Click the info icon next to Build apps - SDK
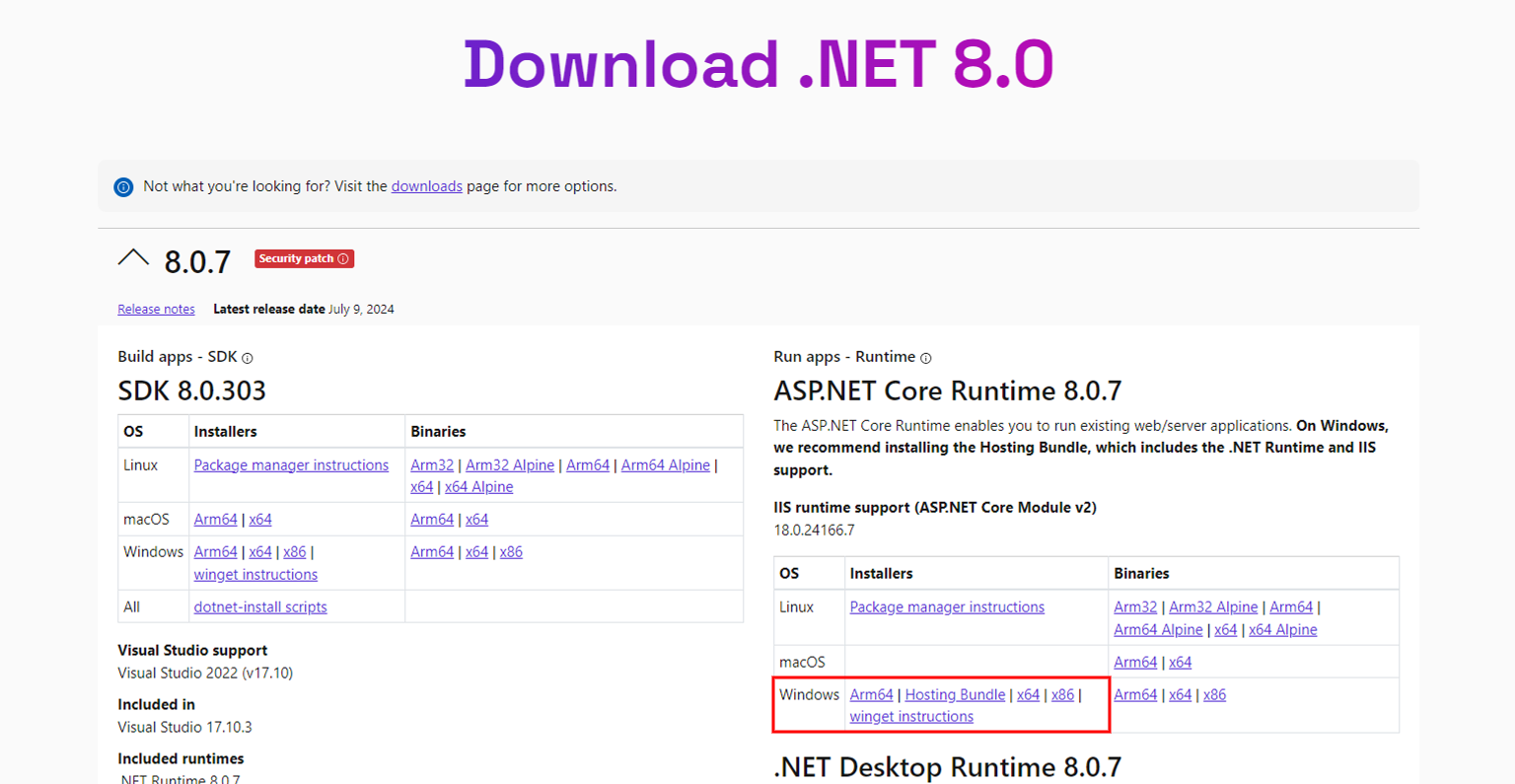This screenshot has height=784, width=1515. (248, 358)
